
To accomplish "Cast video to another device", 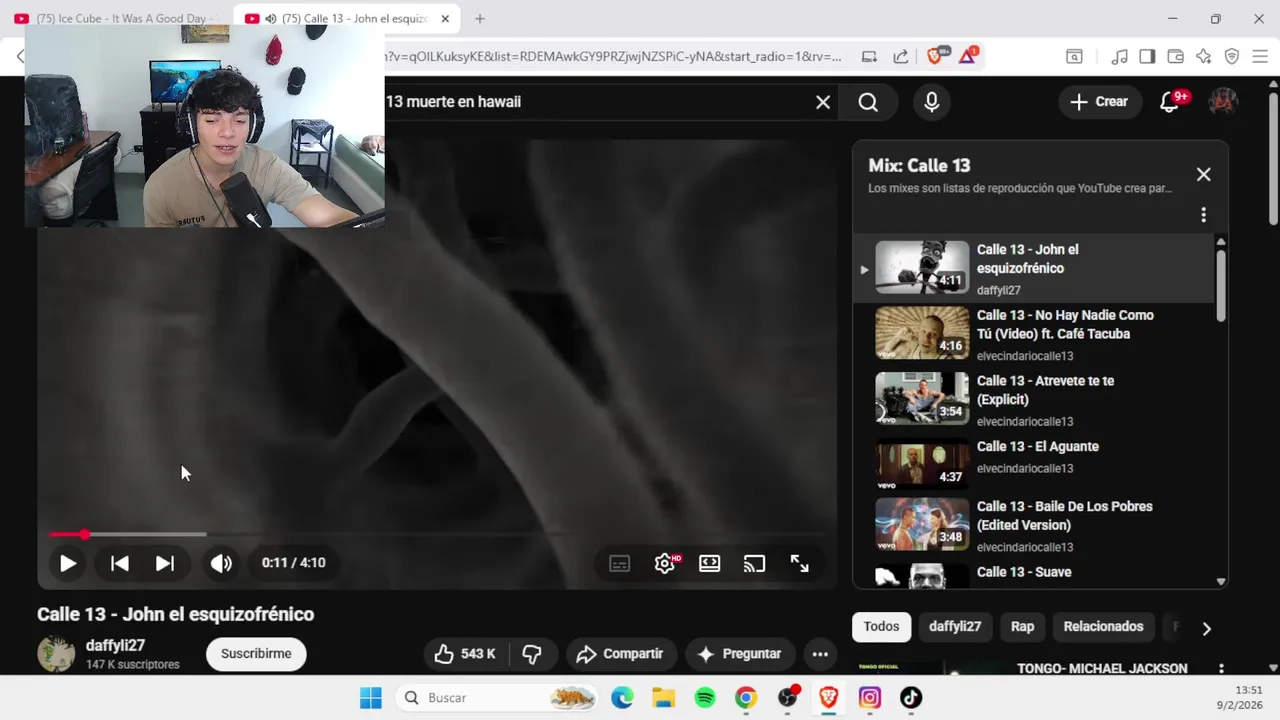I will coord(754,563).
